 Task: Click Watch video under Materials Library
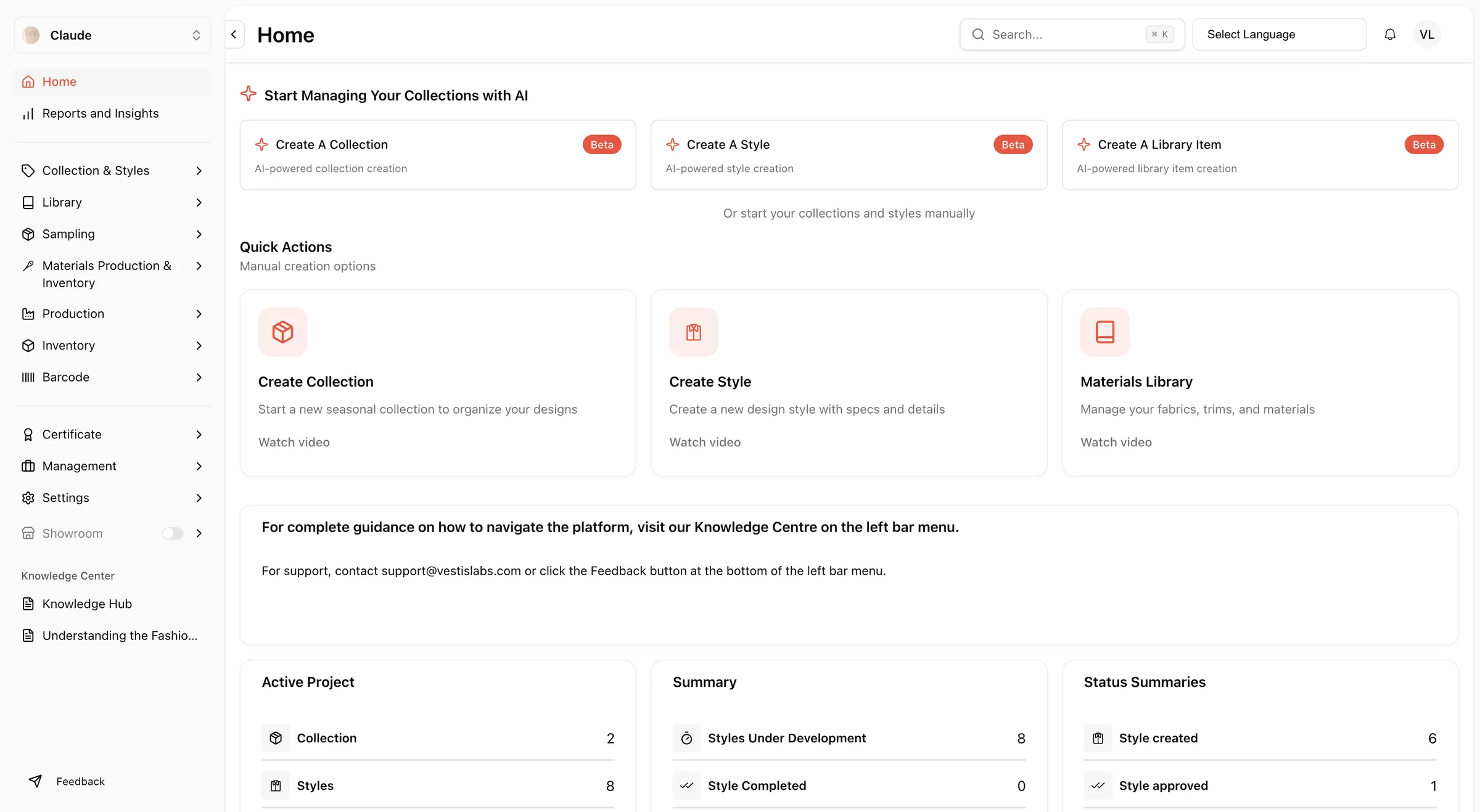(x=1116, y=442)
